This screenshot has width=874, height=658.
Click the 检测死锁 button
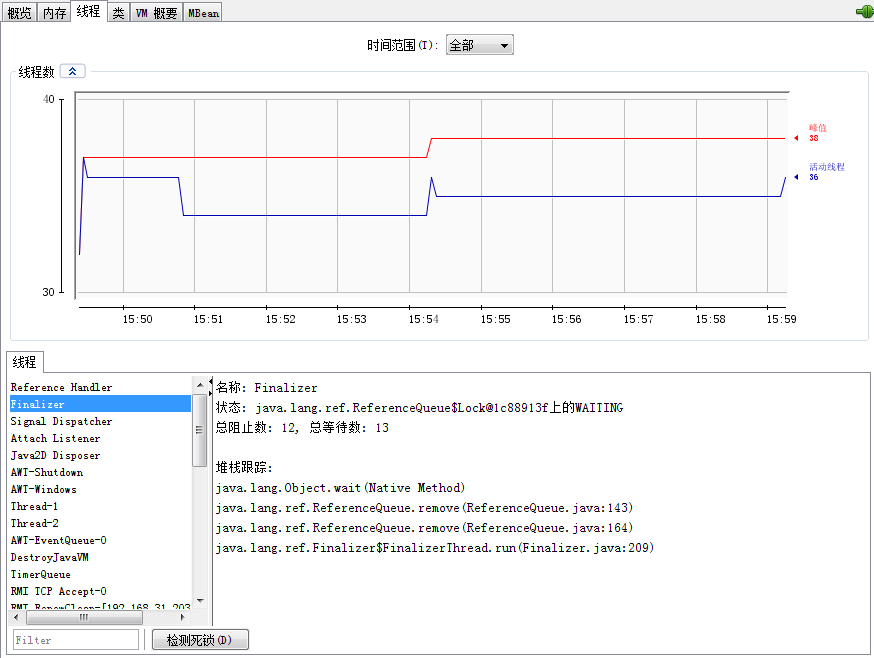(x=199, y=639)
